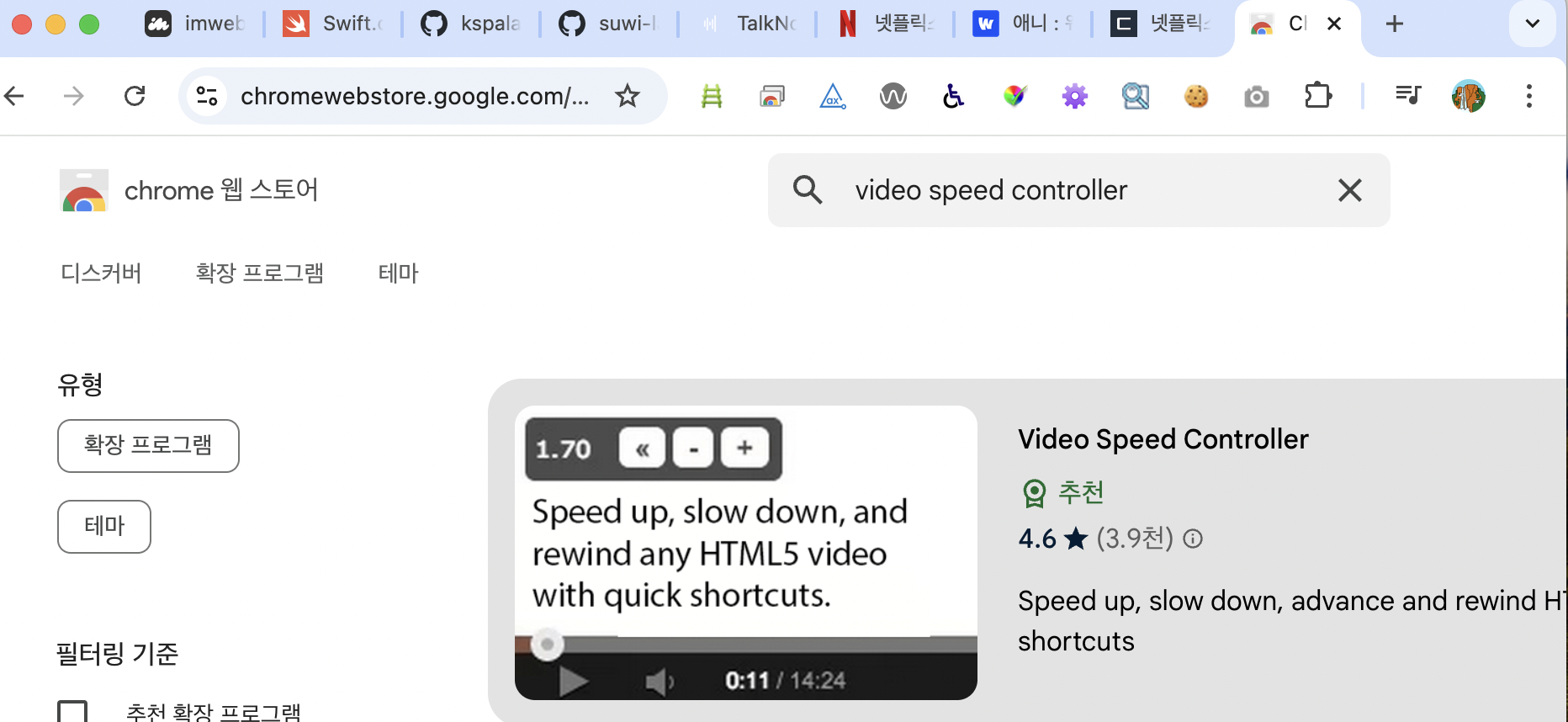Click the chromewebstore.google.com address bar
Image resolution: width=1568 pixels, height=722 pixels.
[415, 96]
